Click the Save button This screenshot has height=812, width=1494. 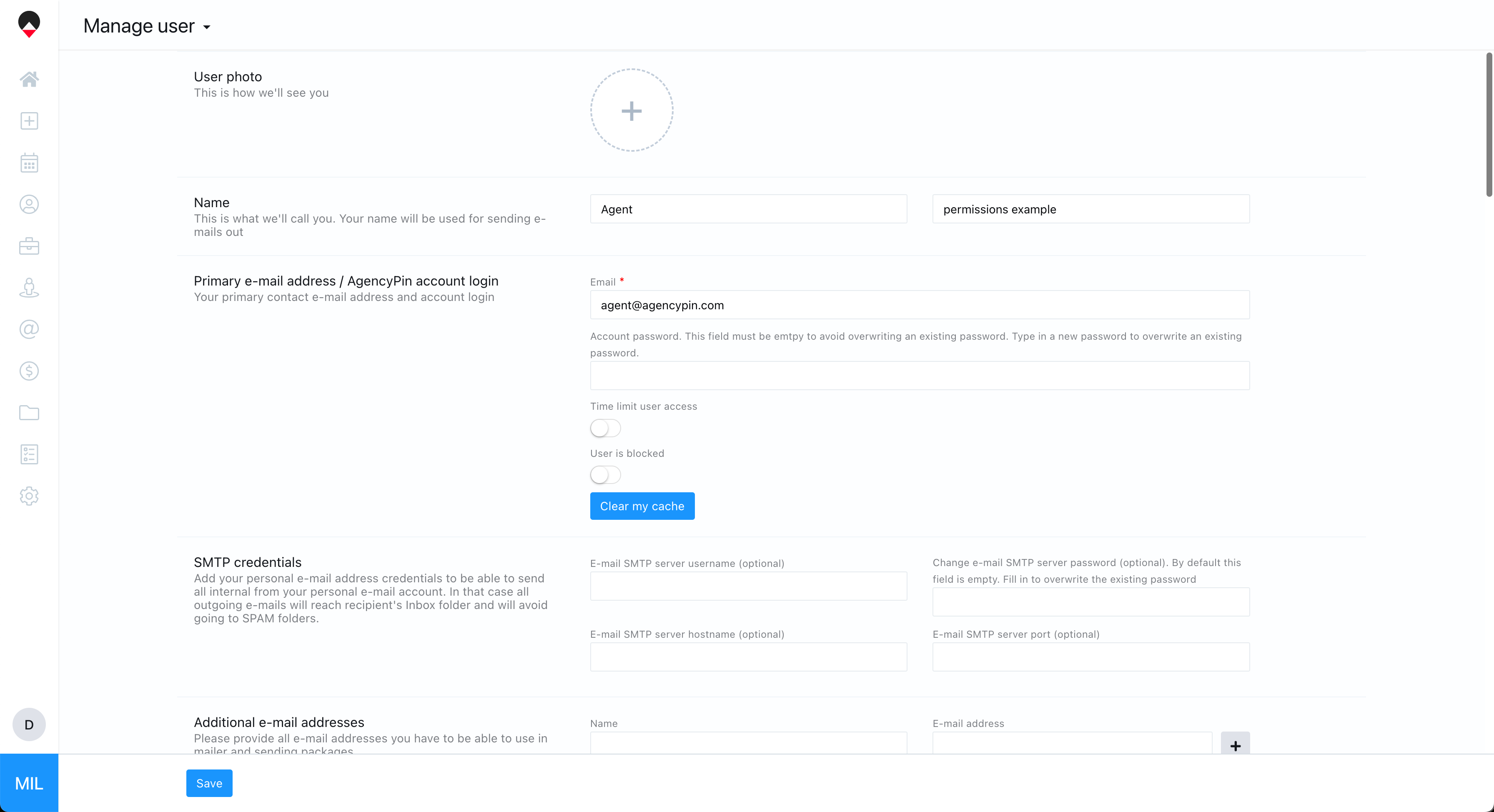coord(209,783)
